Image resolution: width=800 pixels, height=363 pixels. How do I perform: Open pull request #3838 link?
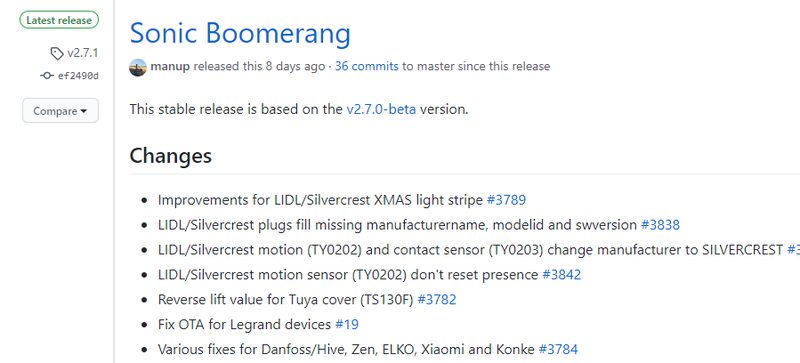(x=660, y=225)
